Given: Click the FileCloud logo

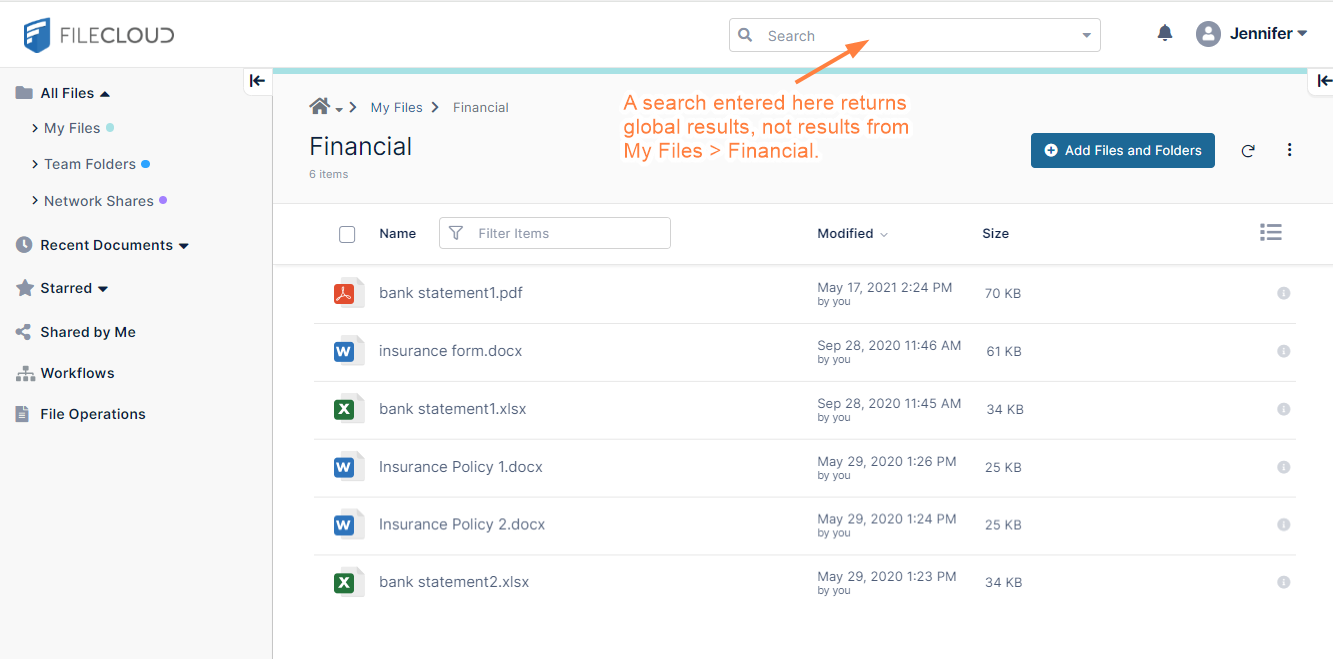Looking at the screenshot, I should tap(99, 35).
